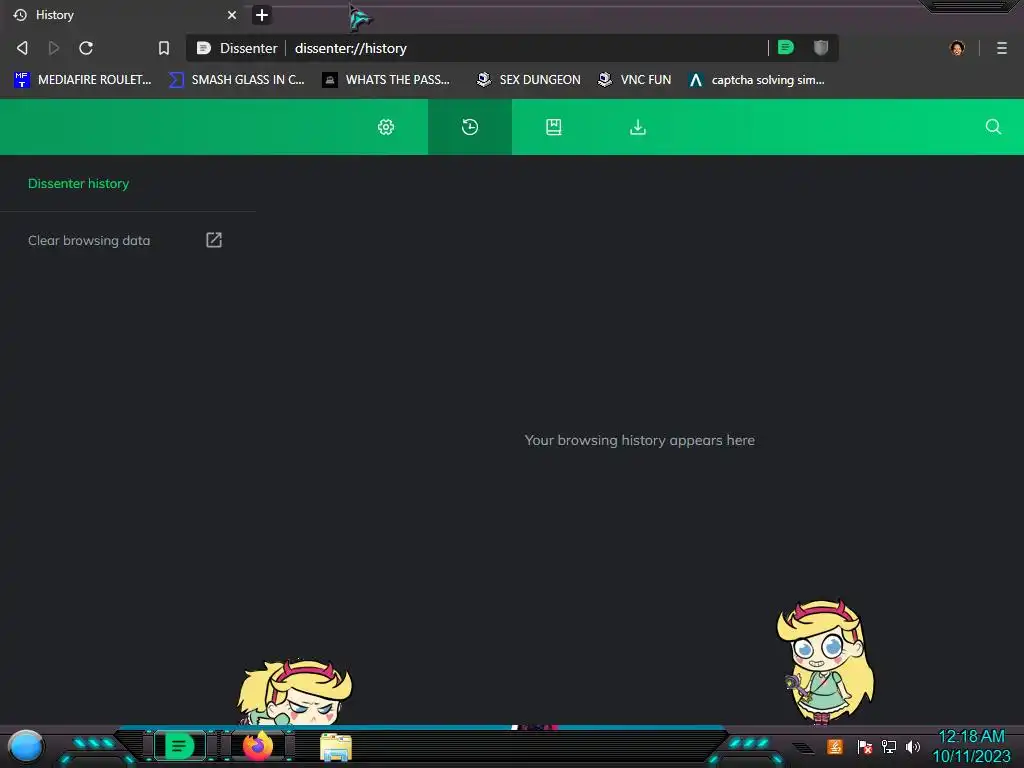Open the green Dissenter comment icon in the address bar
Screen dimensions: 1024x768
(786, 47)
